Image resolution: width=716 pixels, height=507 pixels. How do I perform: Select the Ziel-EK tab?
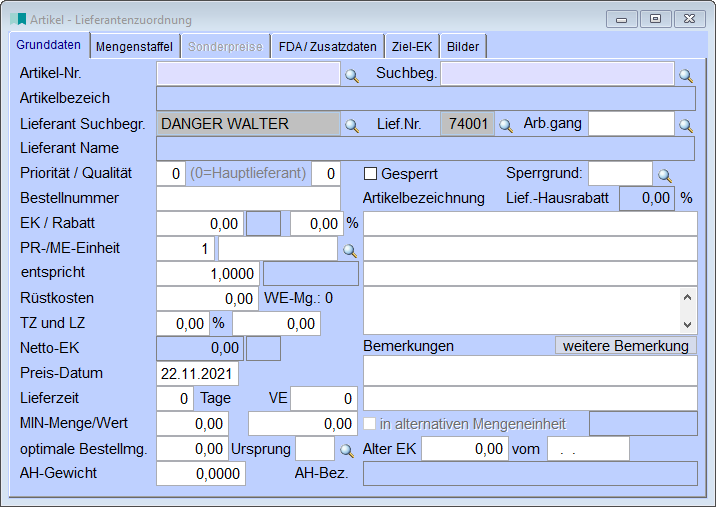click(x=413, y=46)
